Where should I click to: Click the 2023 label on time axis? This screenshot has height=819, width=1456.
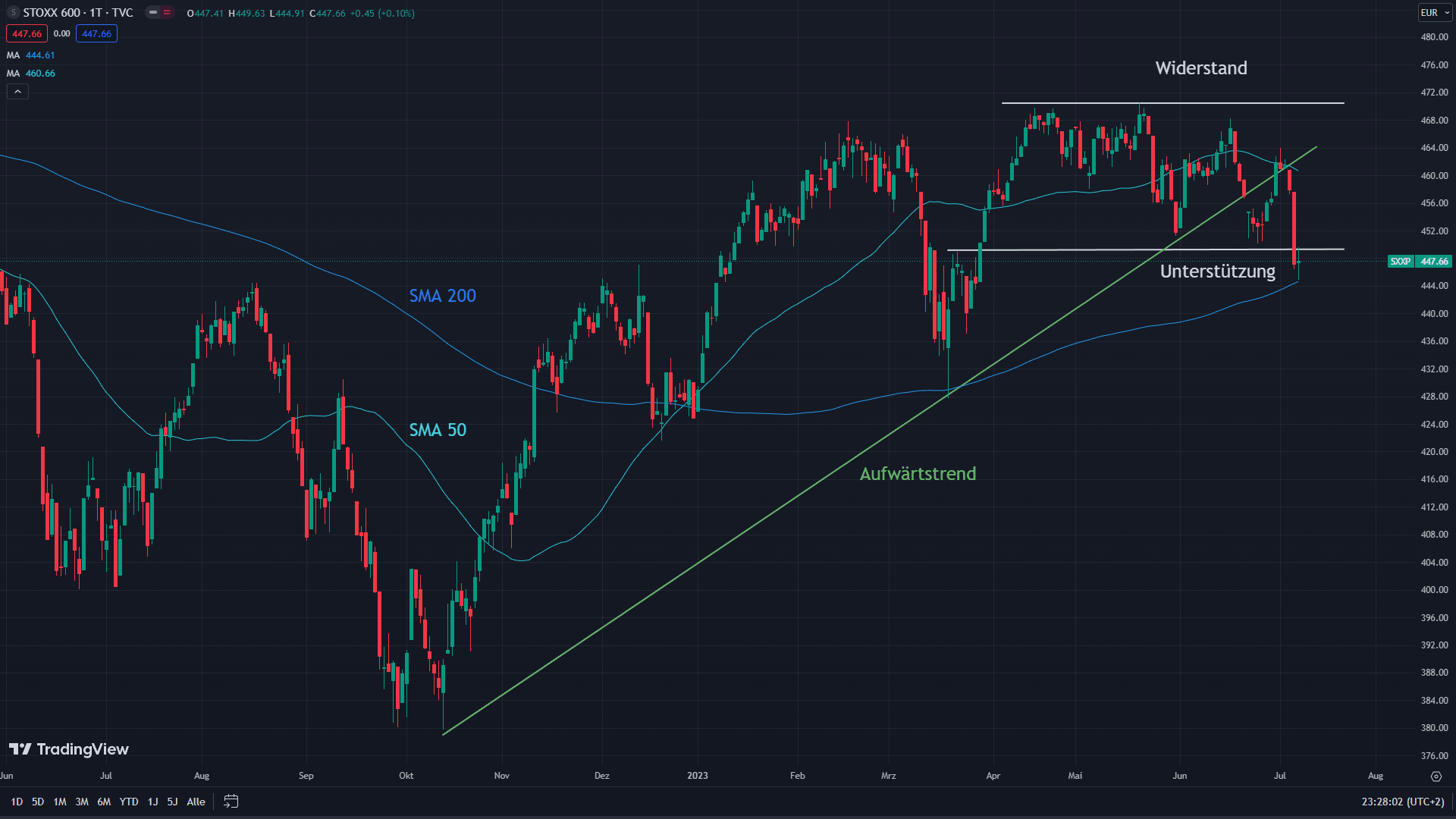(698, 776)
